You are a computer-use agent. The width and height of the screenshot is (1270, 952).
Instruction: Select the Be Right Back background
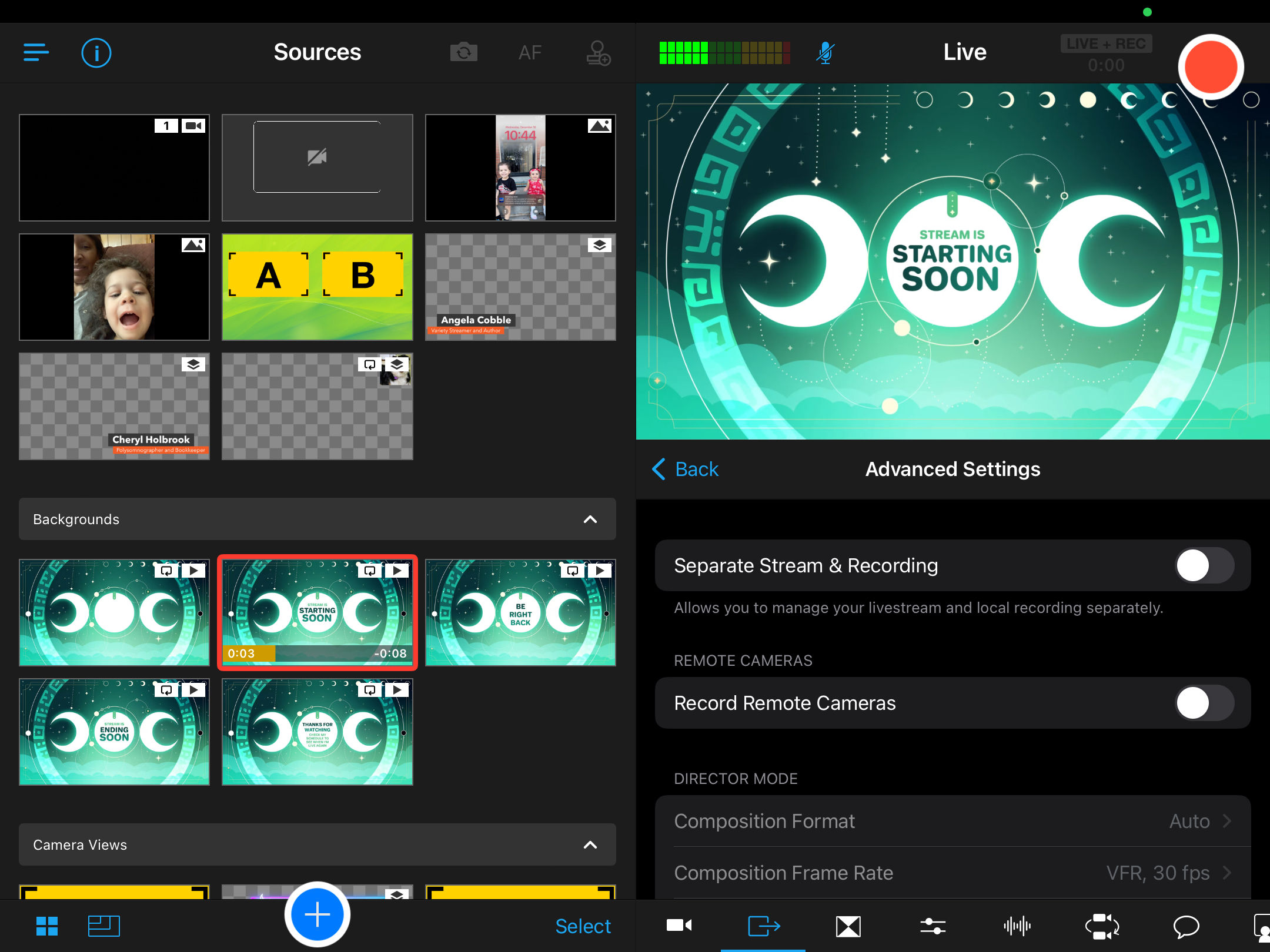pyautogui.click(x=520, y=612)
